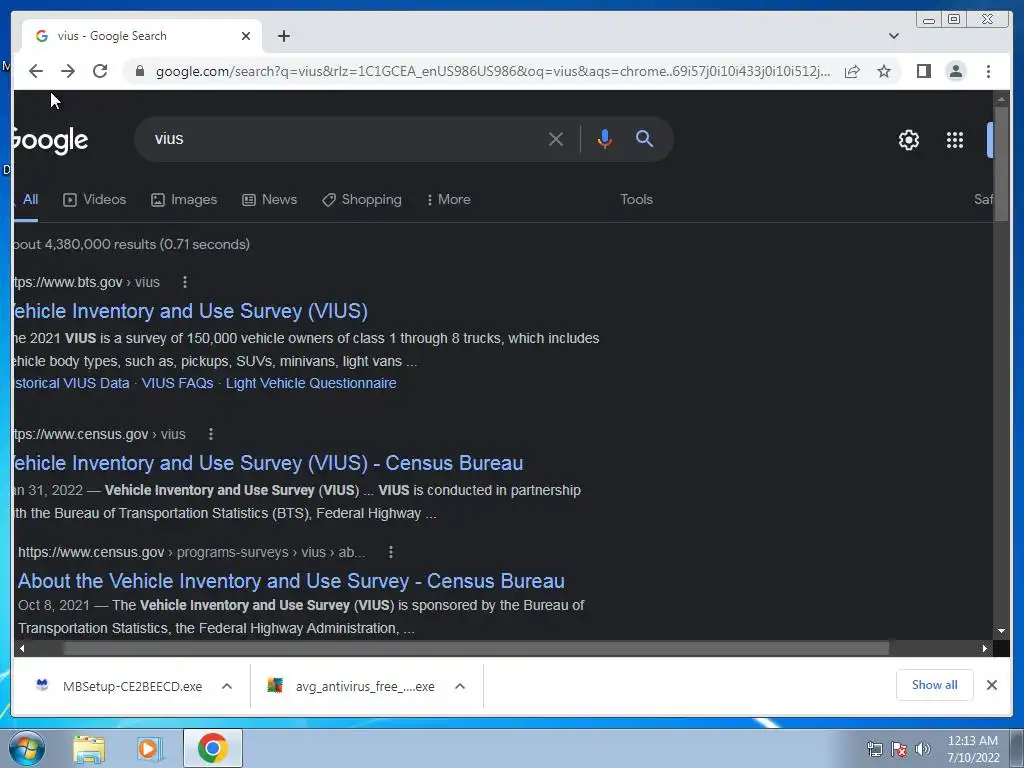Viewport: 1024px width, 768px height.
Task: Go forward in browser history
Action: point(68,71)
